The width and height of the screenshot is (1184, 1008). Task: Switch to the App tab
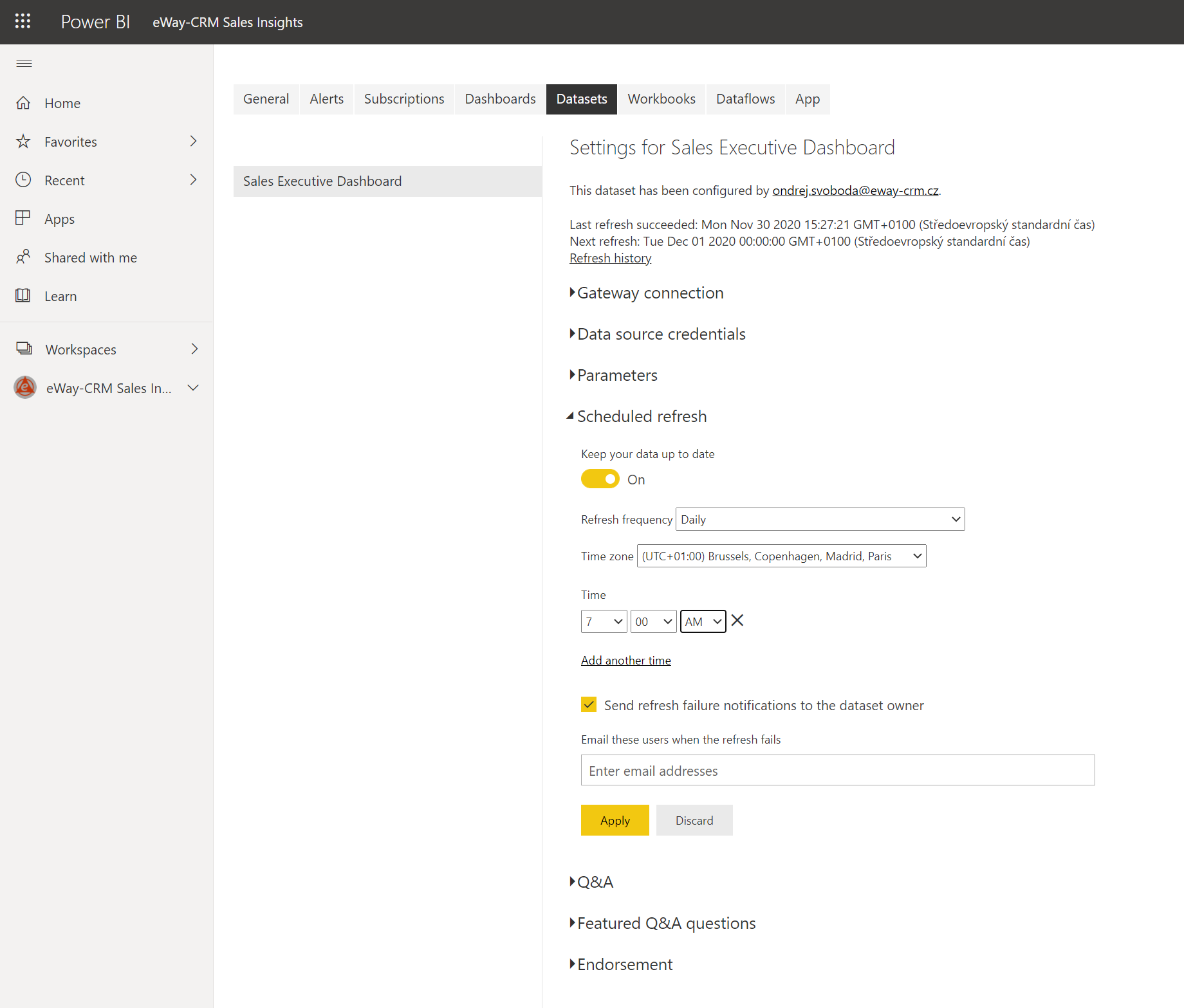point(808,99)
